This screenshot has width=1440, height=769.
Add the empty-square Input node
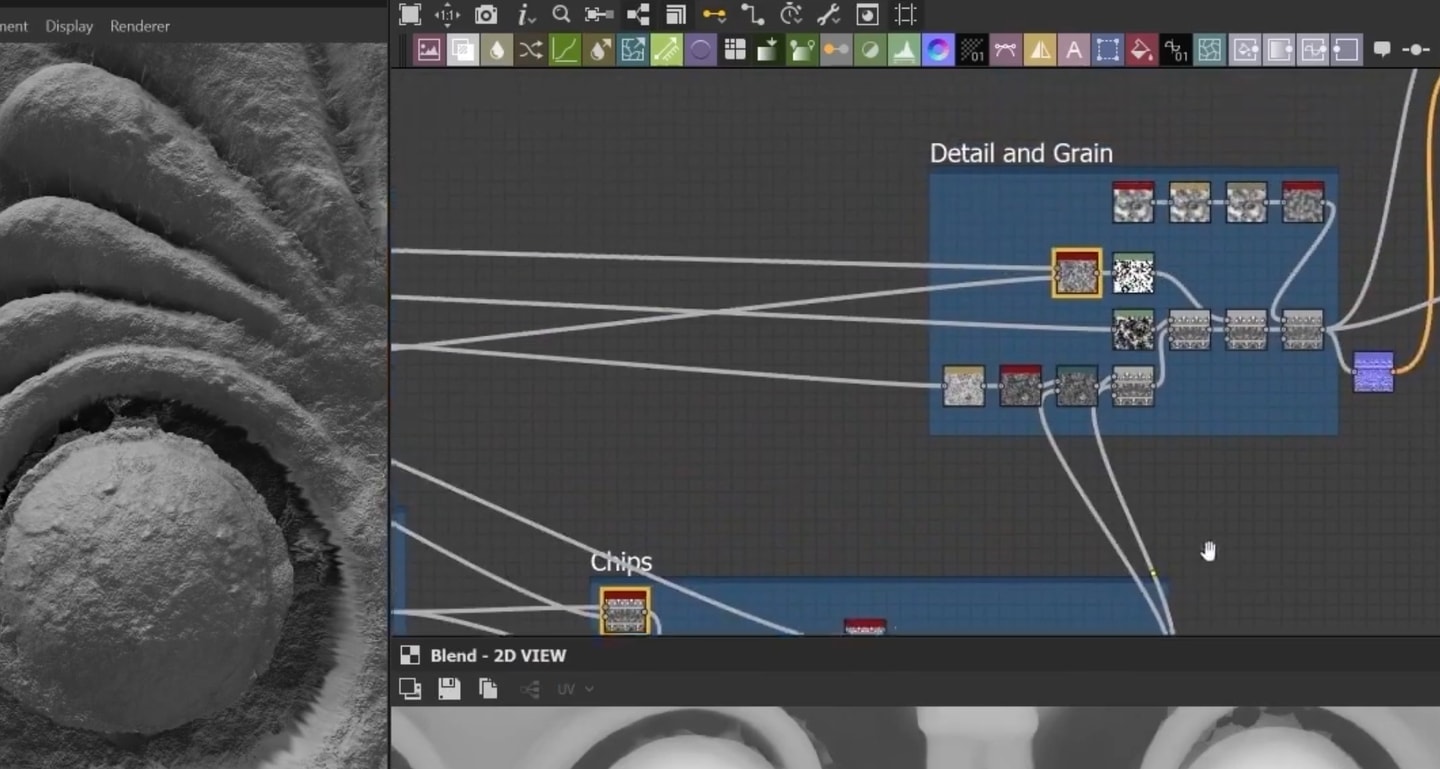click(1347, 50)
